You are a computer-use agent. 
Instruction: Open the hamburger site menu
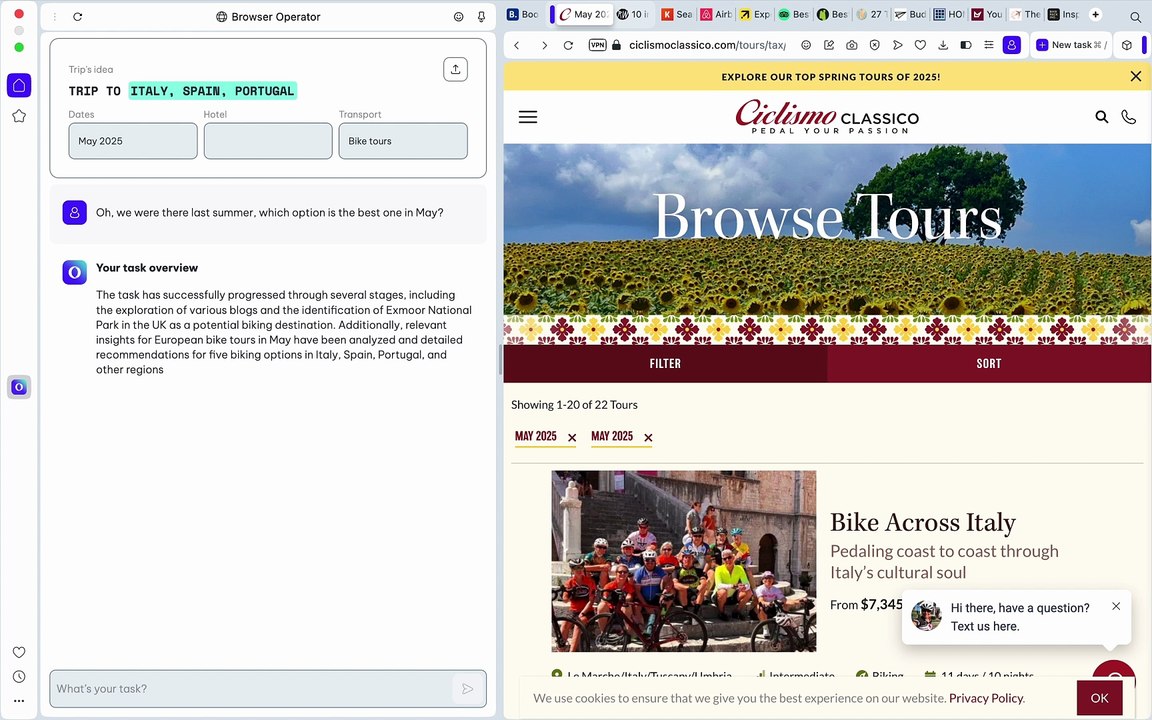[528, 117]
